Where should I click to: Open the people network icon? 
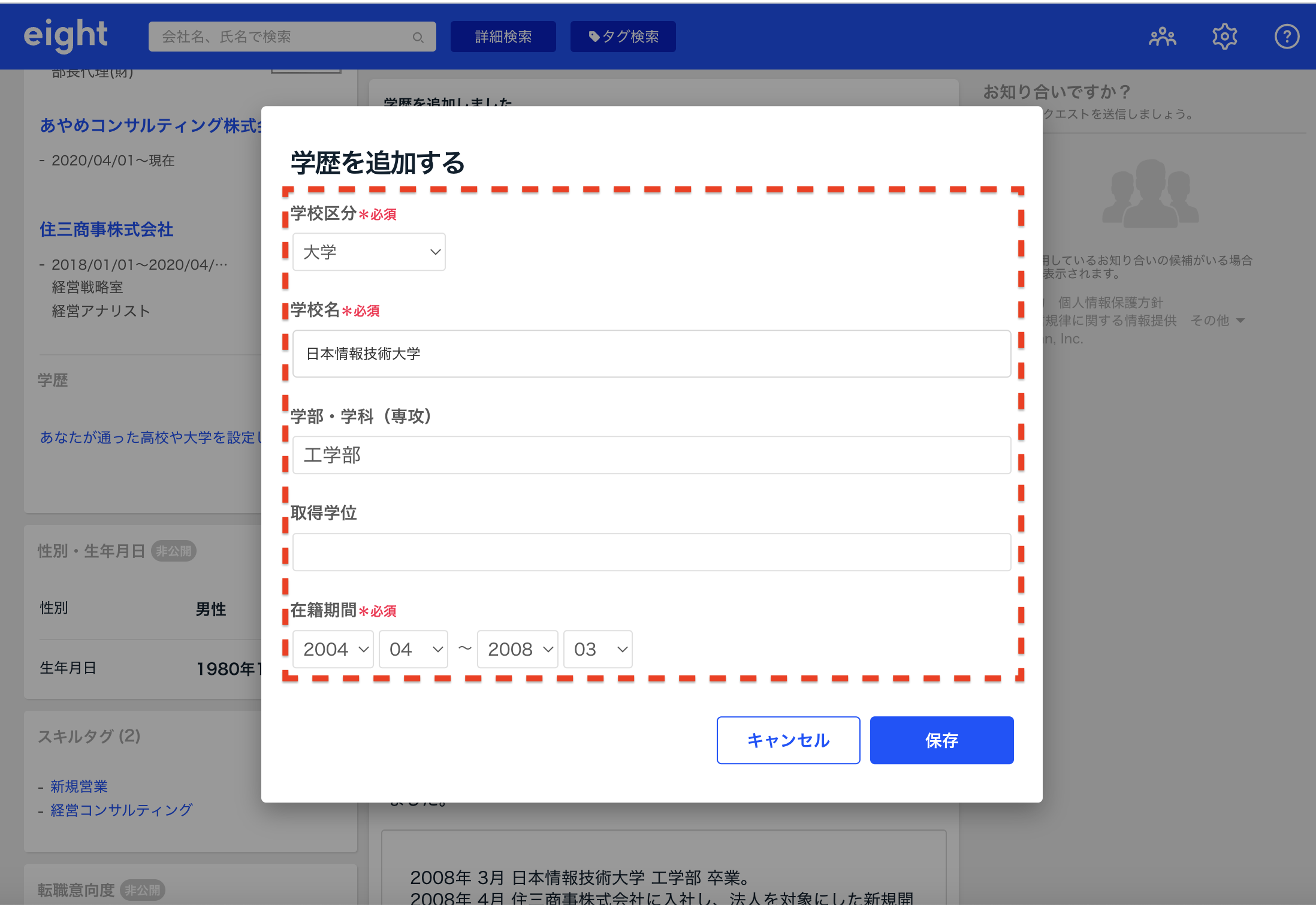[x=1162, y=37]
